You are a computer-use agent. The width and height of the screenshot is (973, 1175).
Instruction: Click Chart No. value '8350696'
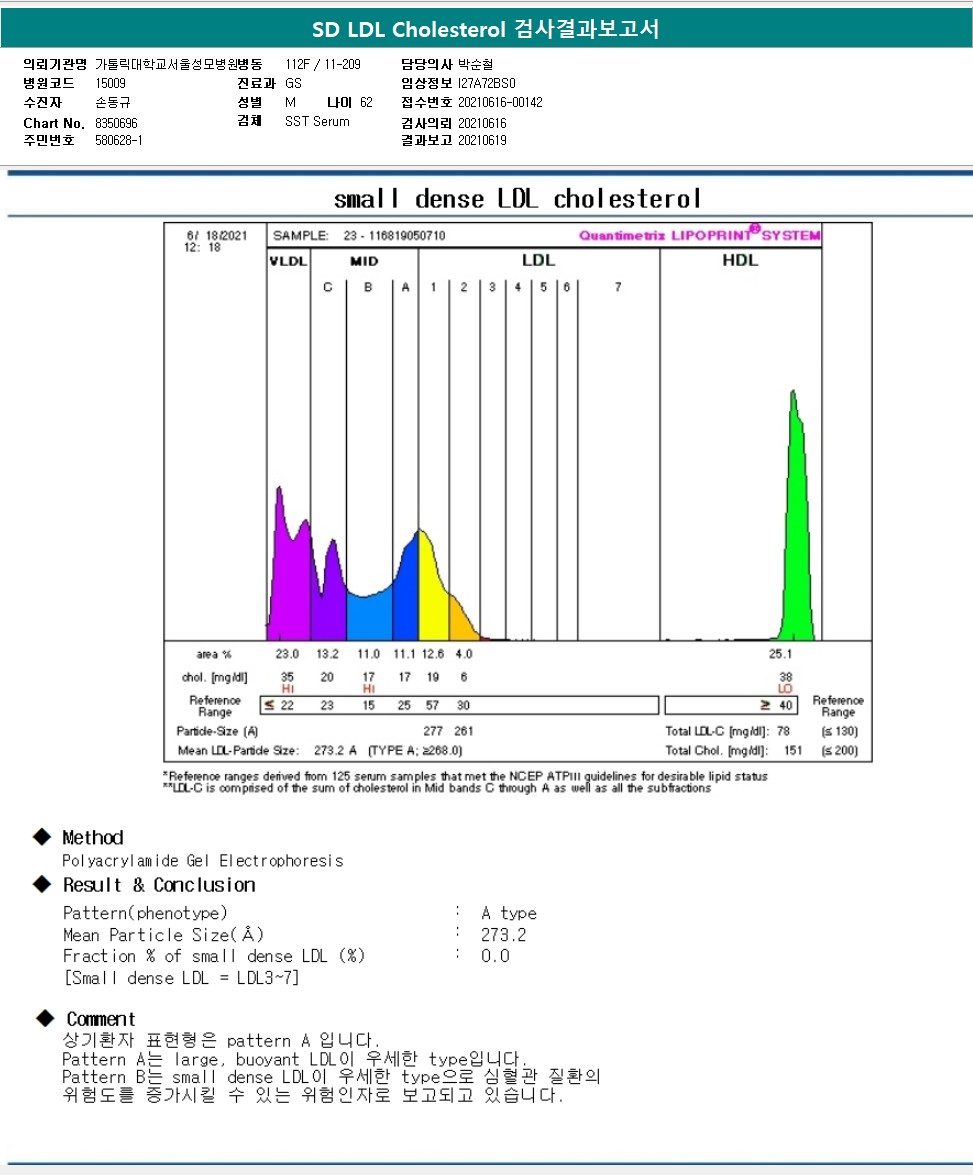(116, 123)
